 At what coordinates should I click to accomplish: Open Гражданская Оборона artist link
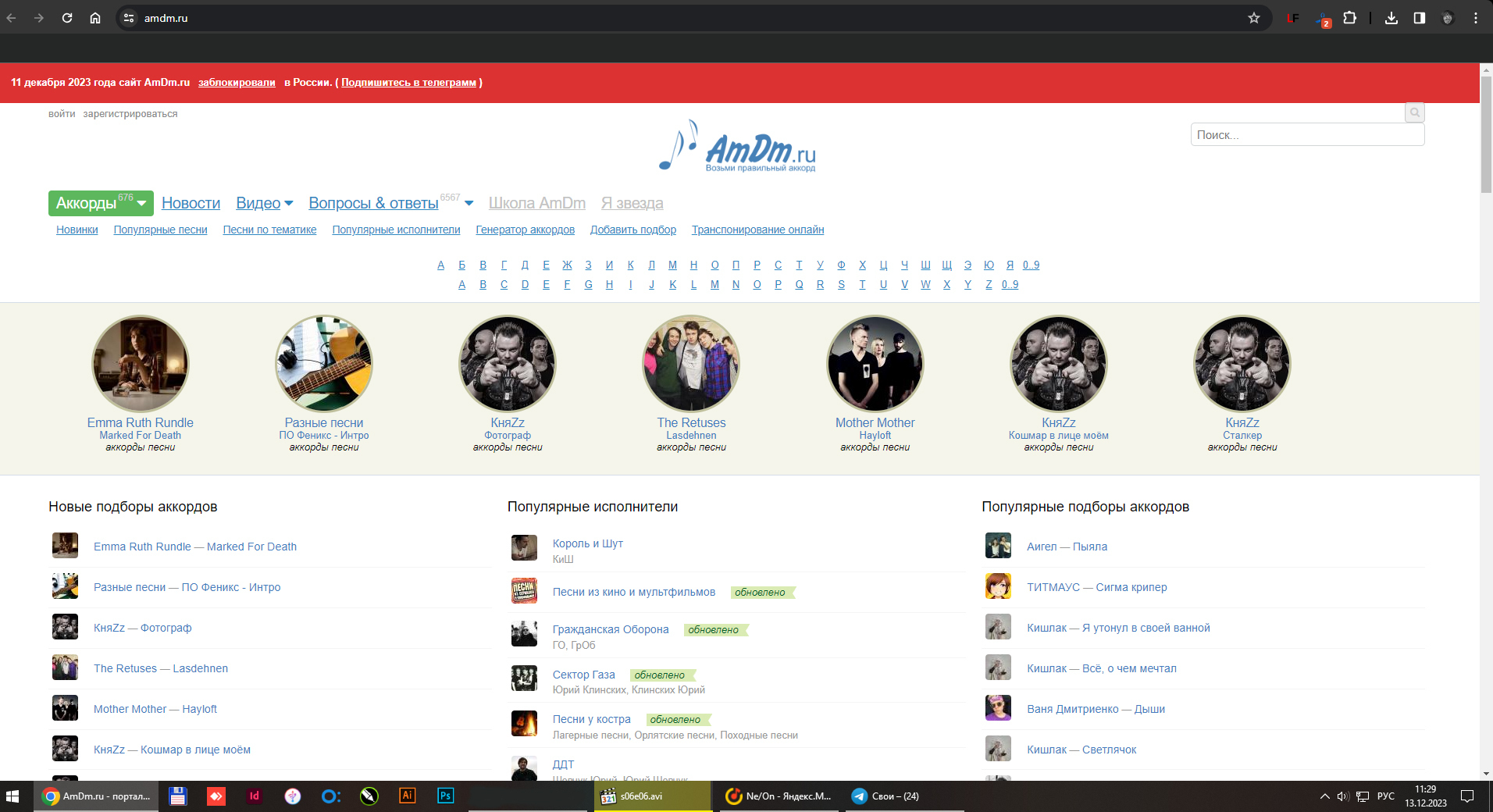pos(611,629)
